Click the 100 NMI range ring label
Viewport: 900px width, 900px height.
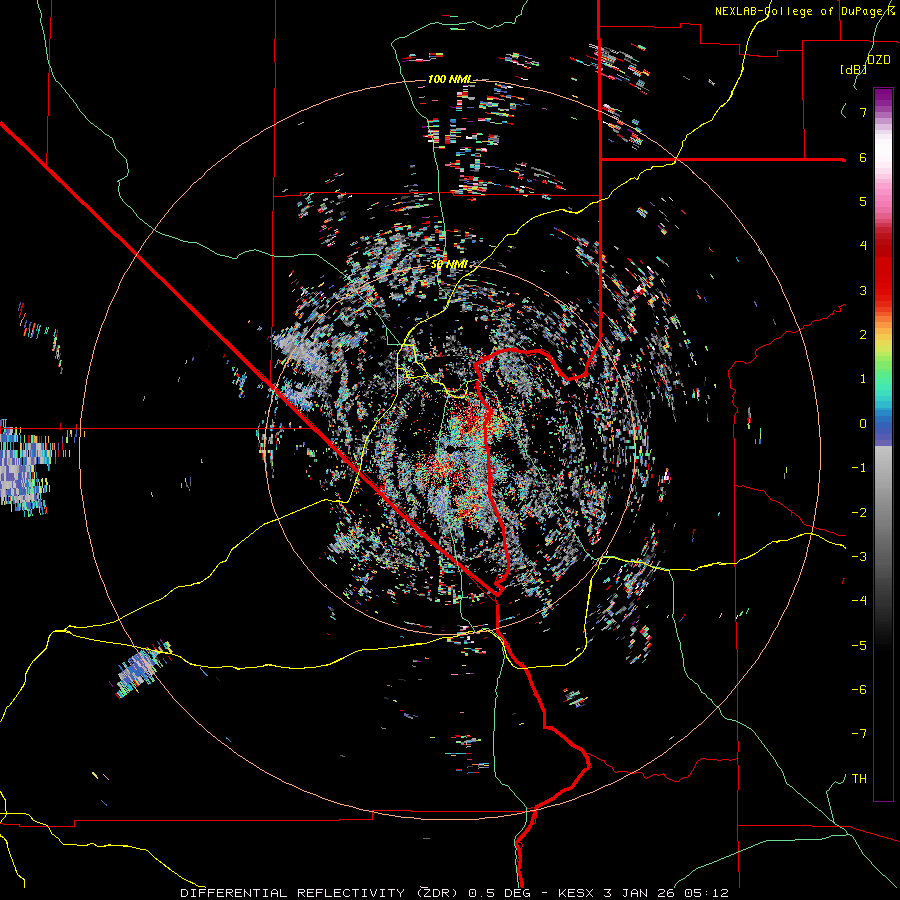(x=450, y=79)
